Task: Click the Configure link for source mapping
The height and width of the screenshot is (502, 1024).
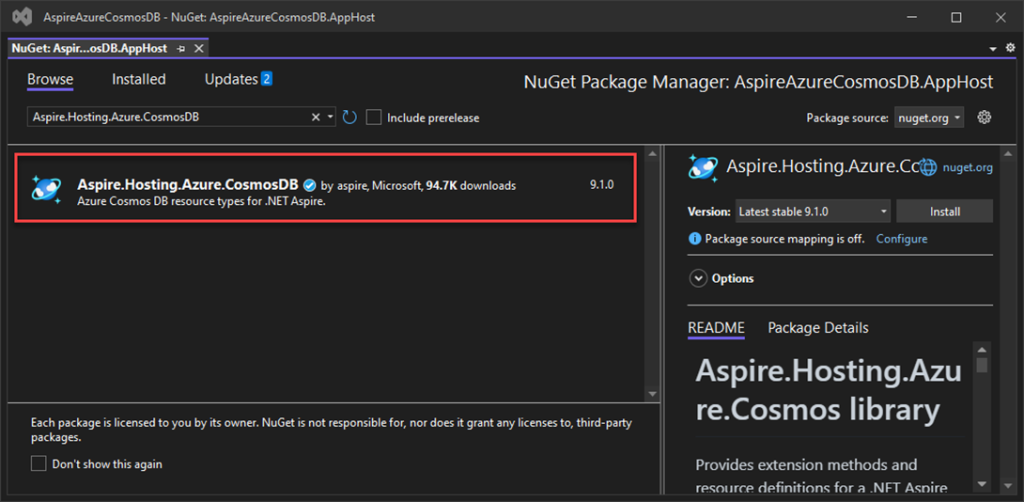Action: point(901,239)
